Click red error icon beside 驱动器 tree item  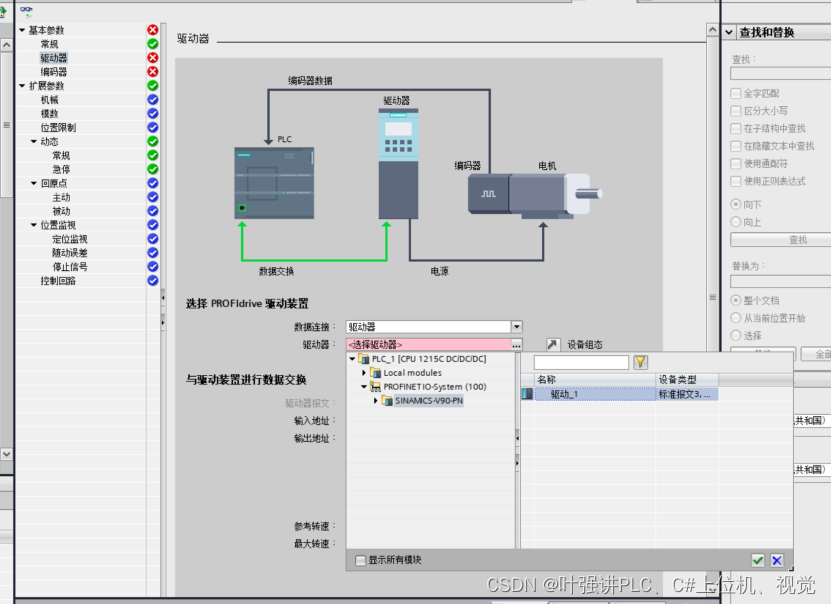pyautogui.click(x=153, y=57)
